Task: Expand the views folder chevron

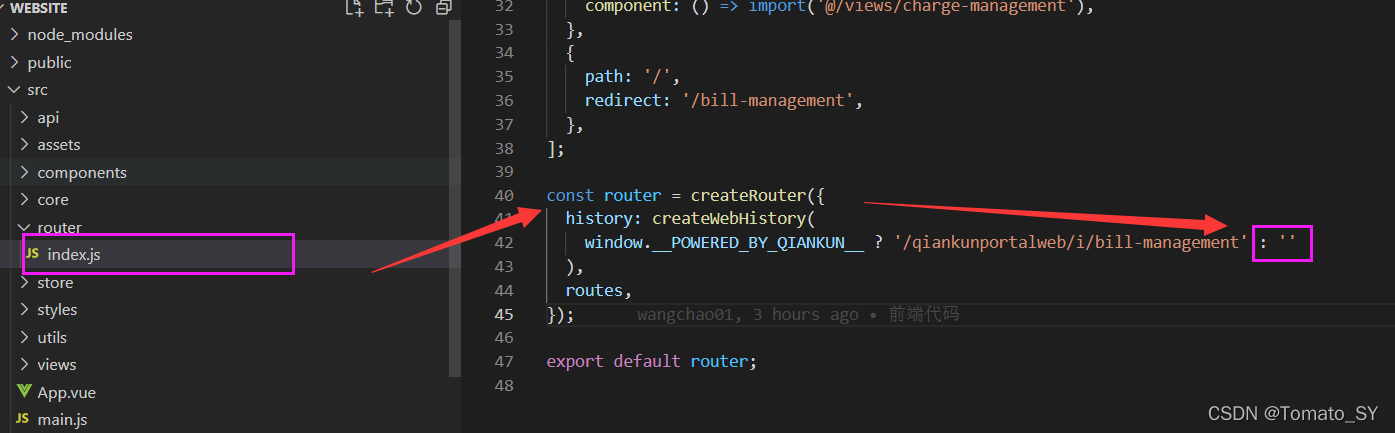Action: [24, 365]
